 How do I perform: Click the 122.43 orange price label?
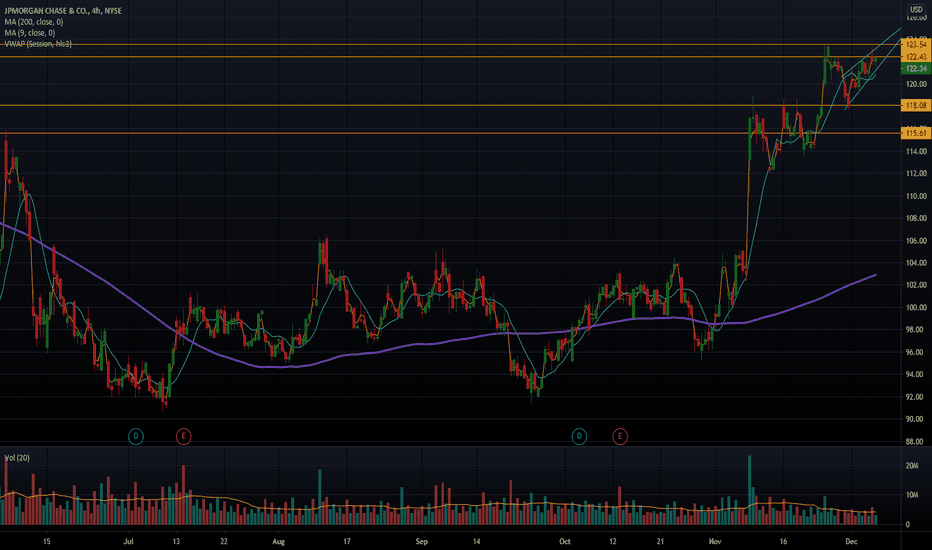click(x=916, y=56)
